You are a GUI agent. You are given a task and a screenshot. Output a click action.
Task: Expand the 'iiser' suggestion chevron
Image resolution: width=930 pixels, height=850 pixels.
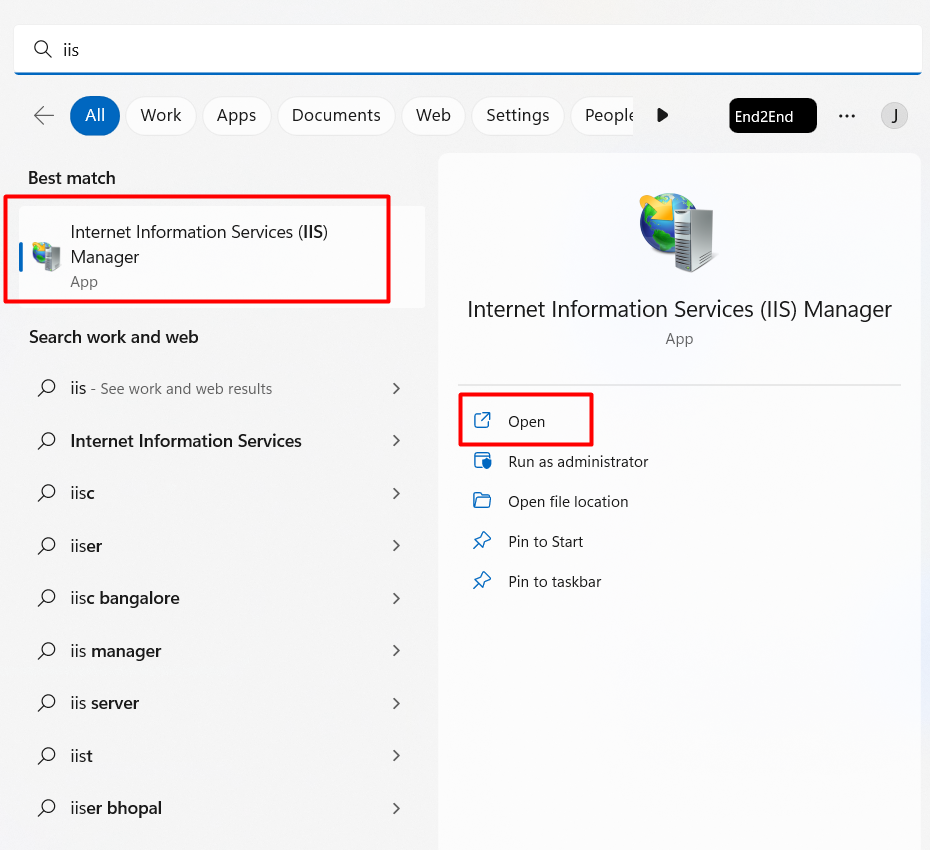(396, 546)
